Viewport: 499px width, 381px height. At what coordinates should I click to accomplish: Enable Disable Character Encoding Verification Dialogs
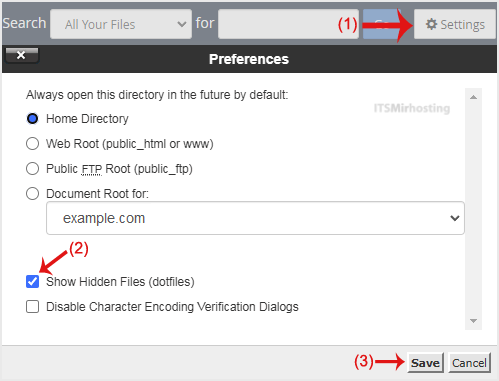[32, 307]
